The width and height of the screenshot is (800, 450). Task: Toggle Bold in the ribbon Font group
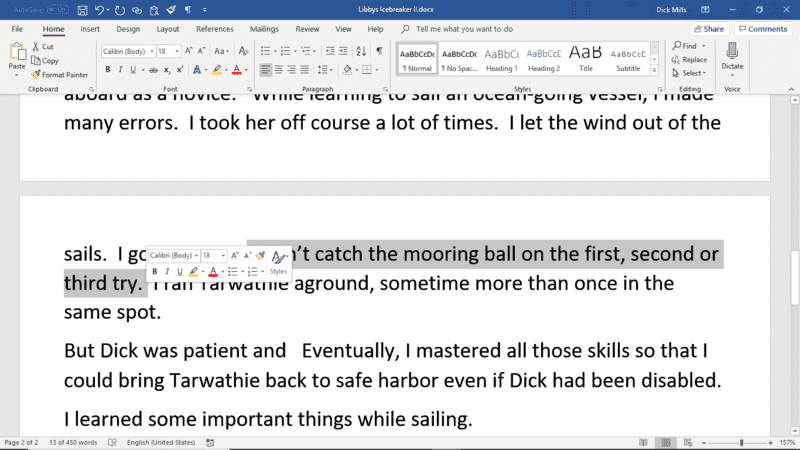pyautogui.click(x=108, y=70)
